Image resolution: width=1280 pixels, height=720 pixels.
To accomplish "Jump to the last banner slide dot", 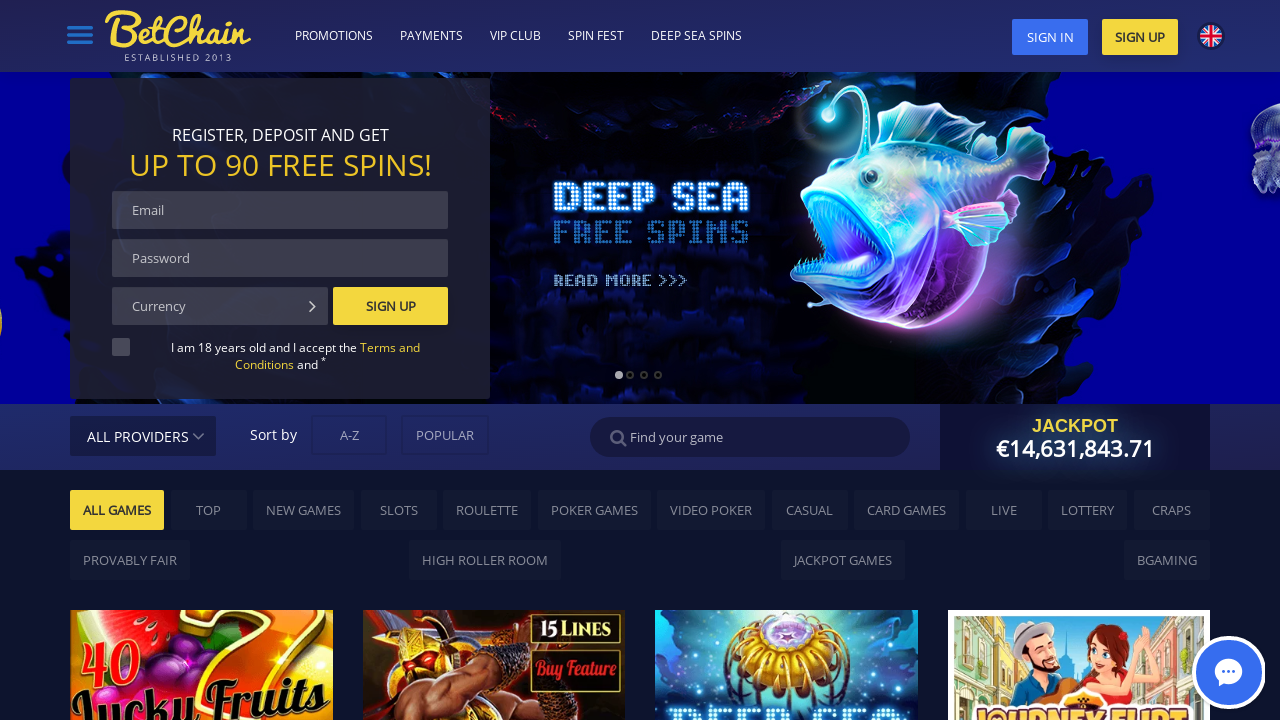I will pyautogui.click(x=658, y=375).
